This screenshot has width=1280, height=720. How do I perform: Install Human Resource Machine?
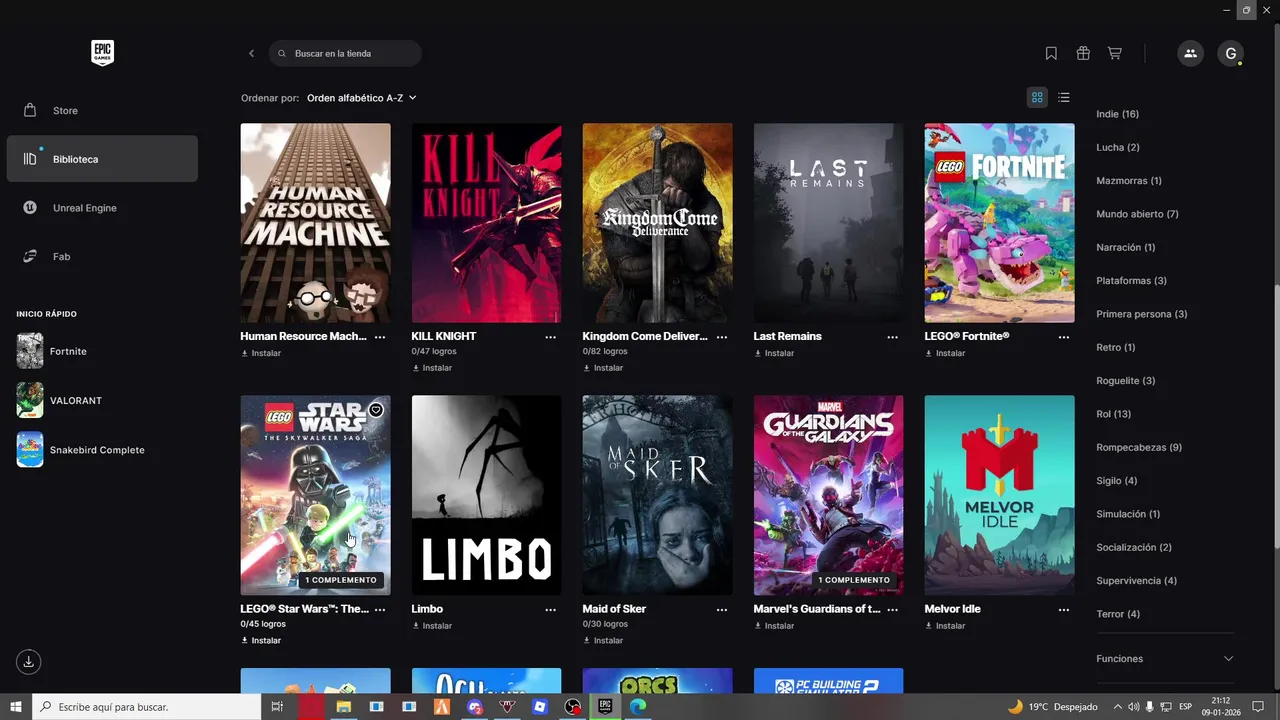pos(261,353)
